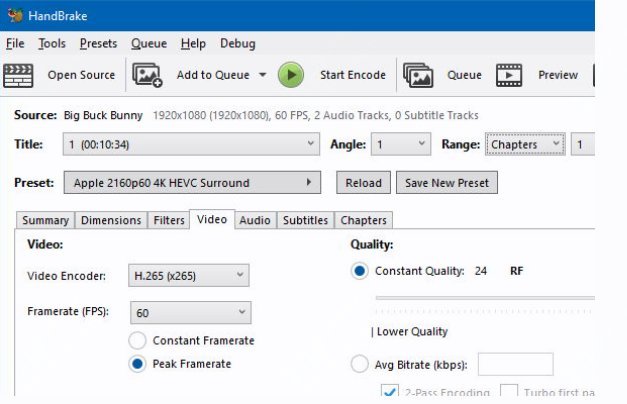Open the Queue images icon
The height and width of the screenshot is (404, 627).
418,75
